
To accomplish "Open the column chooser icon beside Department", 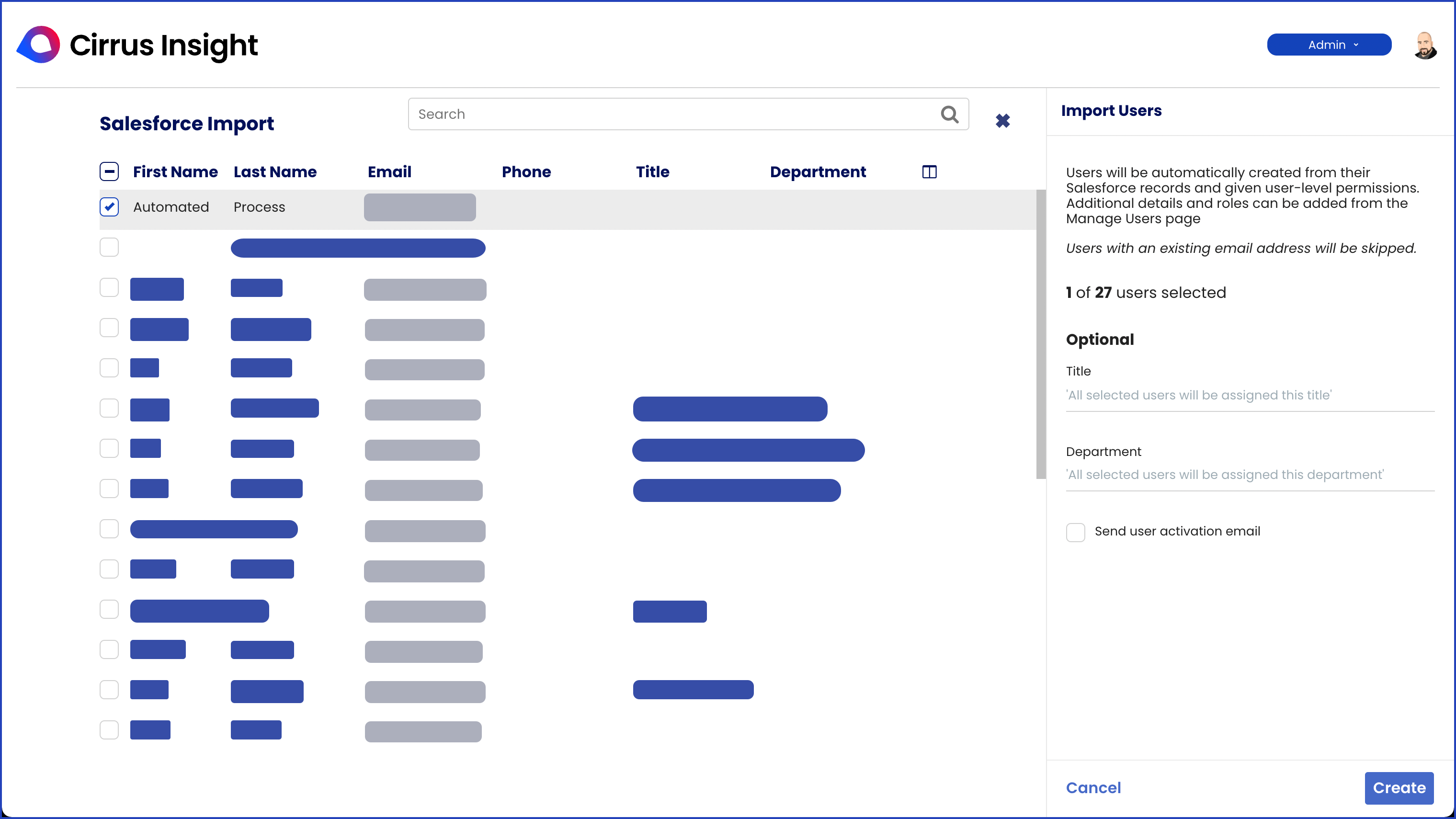I will coord(929,172).
